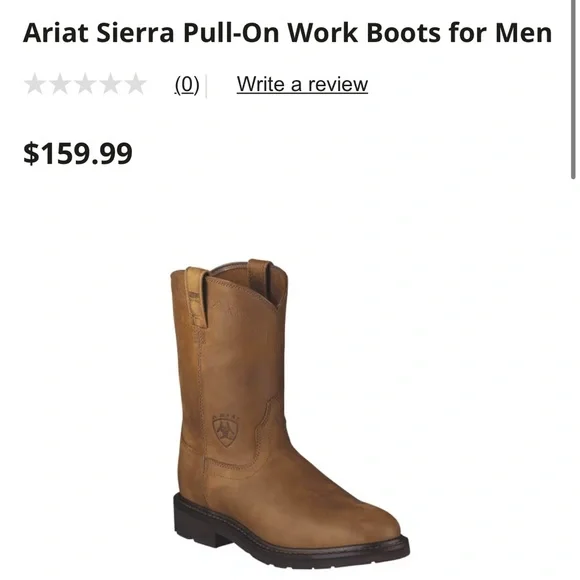Open the Ariat boot product image
The height and width of the screenshot is (580, 580).
coord(290,414)
